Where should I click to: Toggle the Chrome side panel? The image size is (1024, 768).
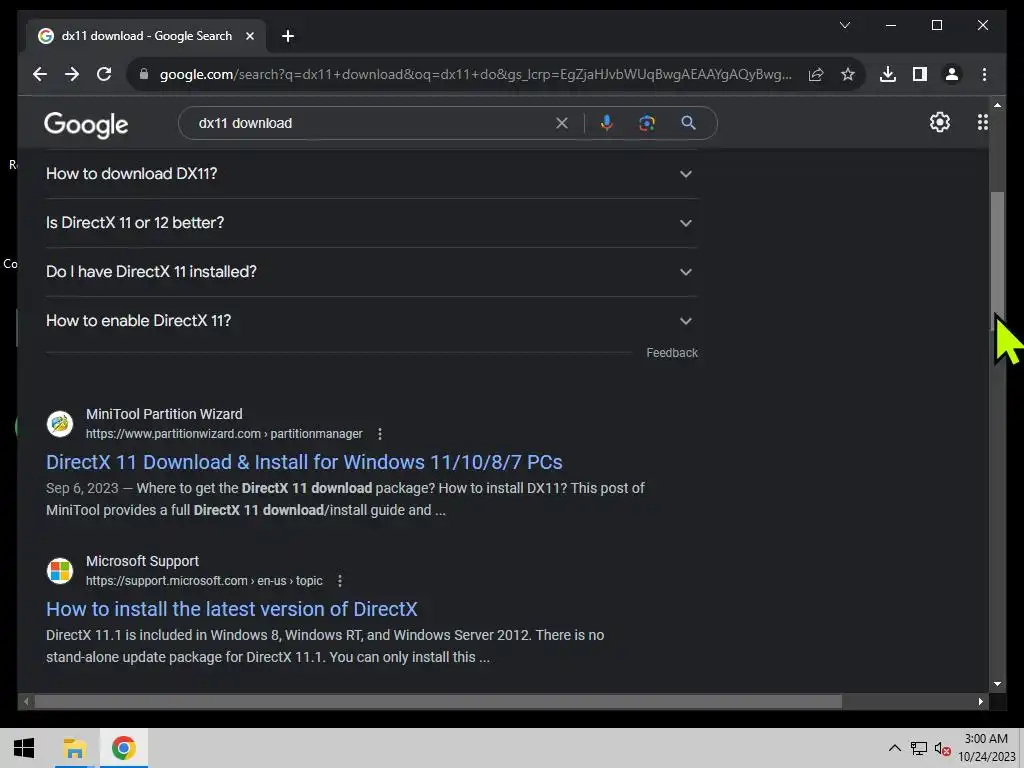920,74
